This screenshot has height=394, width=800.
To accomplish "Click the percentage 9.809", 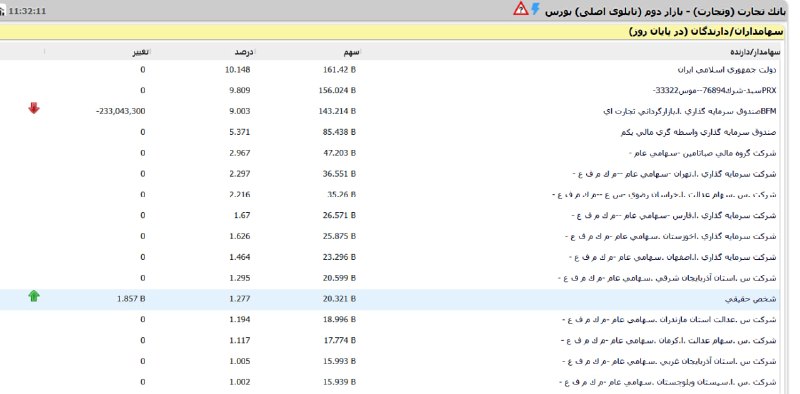I will [240, 91].
